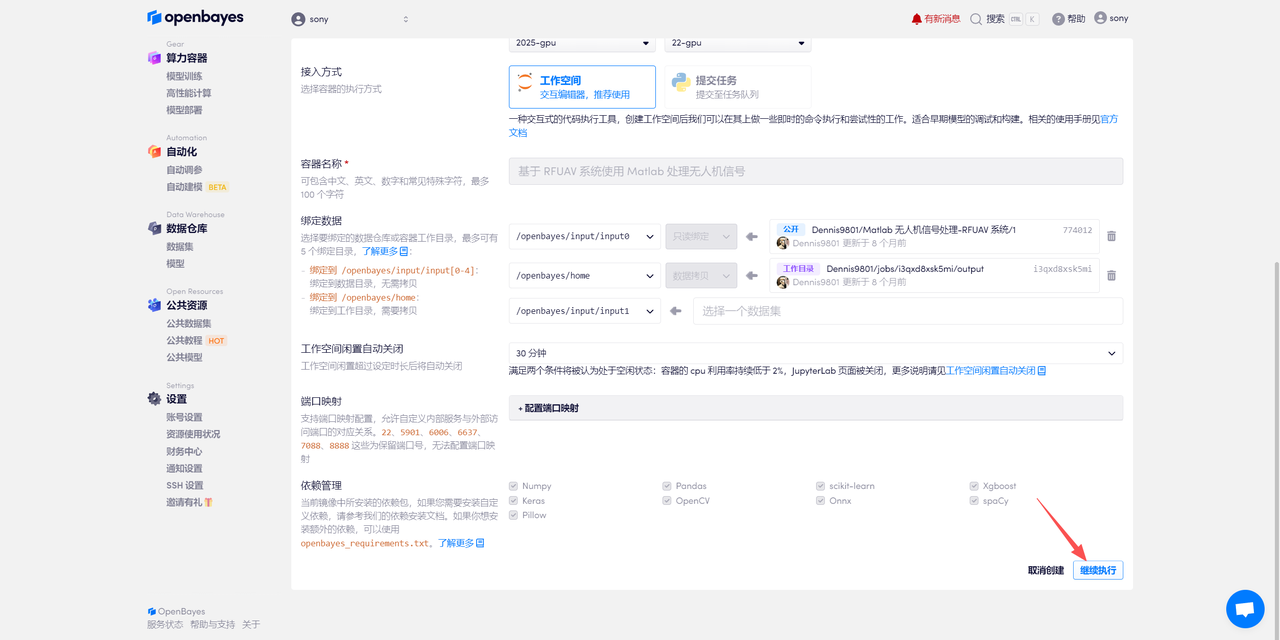Click the 选择一个数据集 field
This screenshot has width=1280, height=640.
908,311
